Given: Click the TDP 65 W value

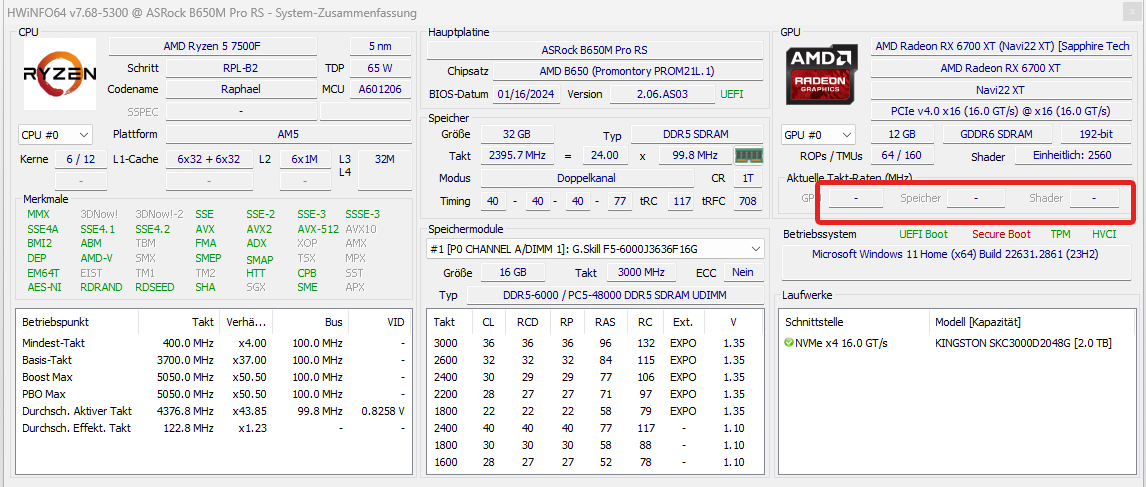Looking at the screenshot, I should [x=379, y=68].
